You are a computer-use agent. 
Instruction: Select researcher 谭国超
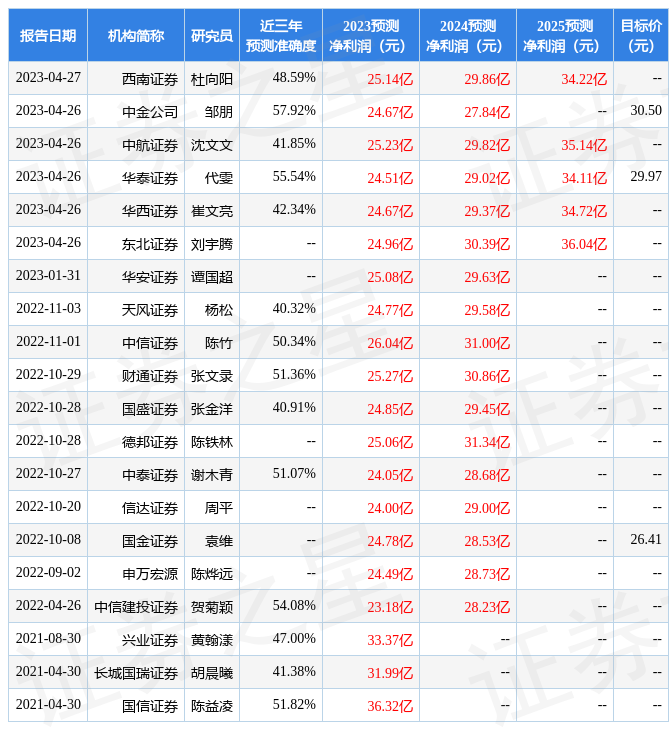pos(212,277)
